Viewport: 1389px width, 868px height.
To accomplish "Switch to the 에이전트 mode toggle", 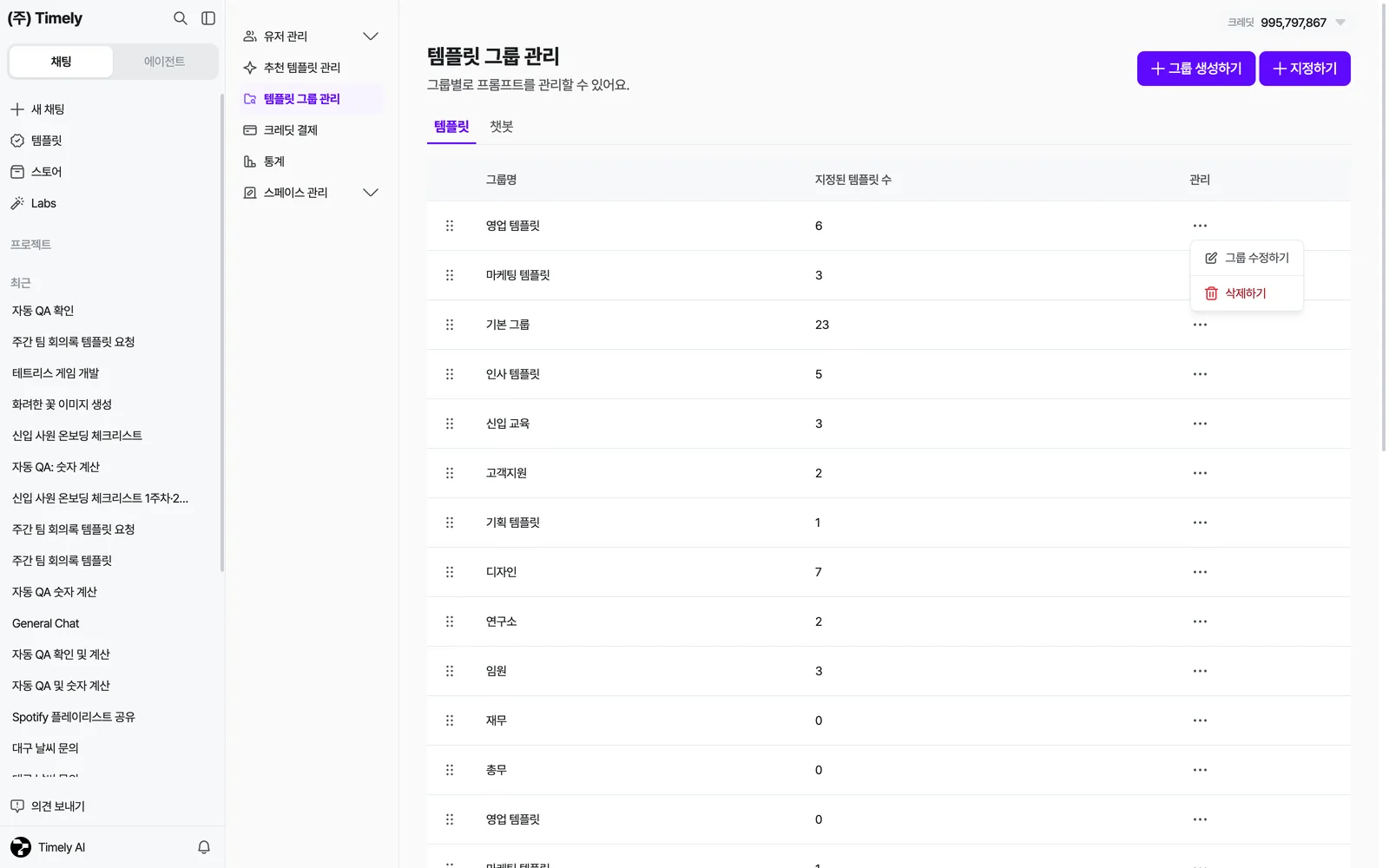I will coord(164,62).
